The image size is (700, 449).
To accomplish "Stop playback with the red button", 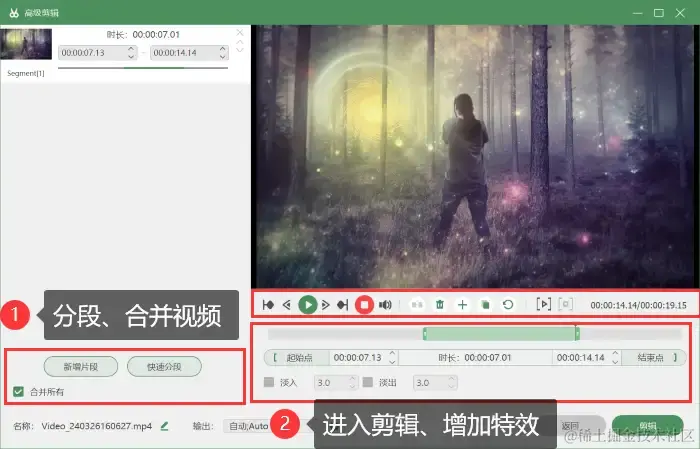I will tap(364, 305).
